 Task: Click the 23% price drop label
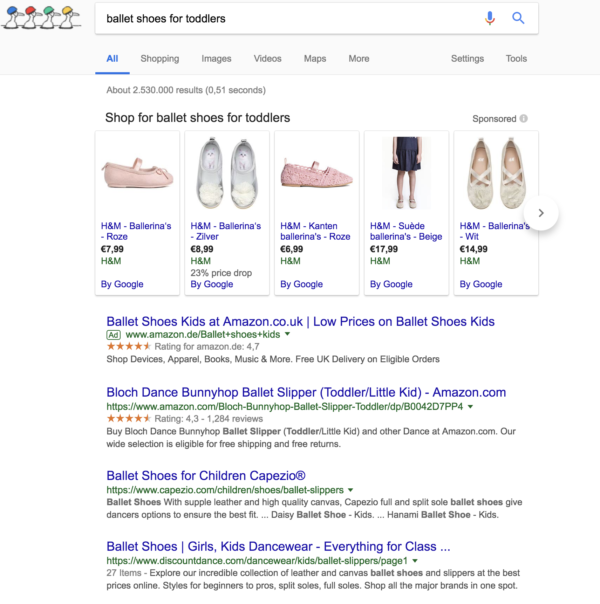coord(221,273)
